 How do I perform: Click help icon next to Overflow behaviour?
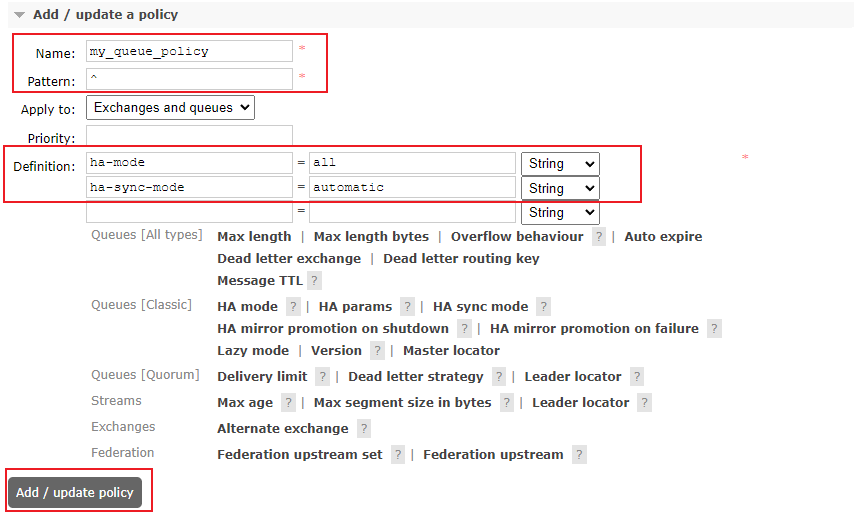point(599,237)
